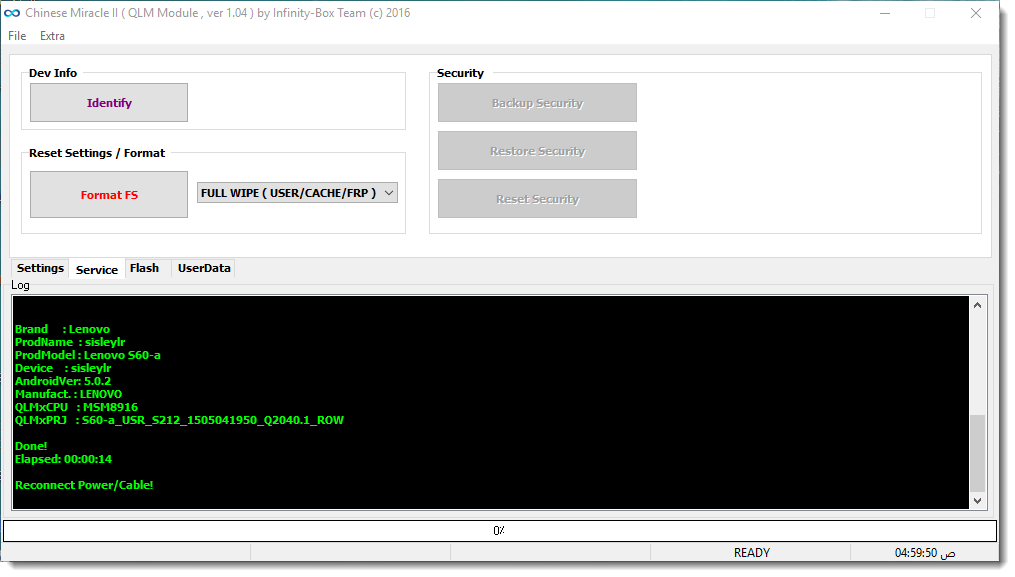
Task: Open the UserData tab
Action: coord(204,268)
